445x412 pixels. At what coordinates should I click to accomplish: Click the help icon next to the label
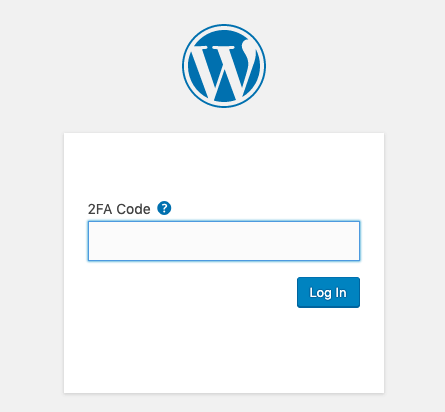tap(164, 208)
